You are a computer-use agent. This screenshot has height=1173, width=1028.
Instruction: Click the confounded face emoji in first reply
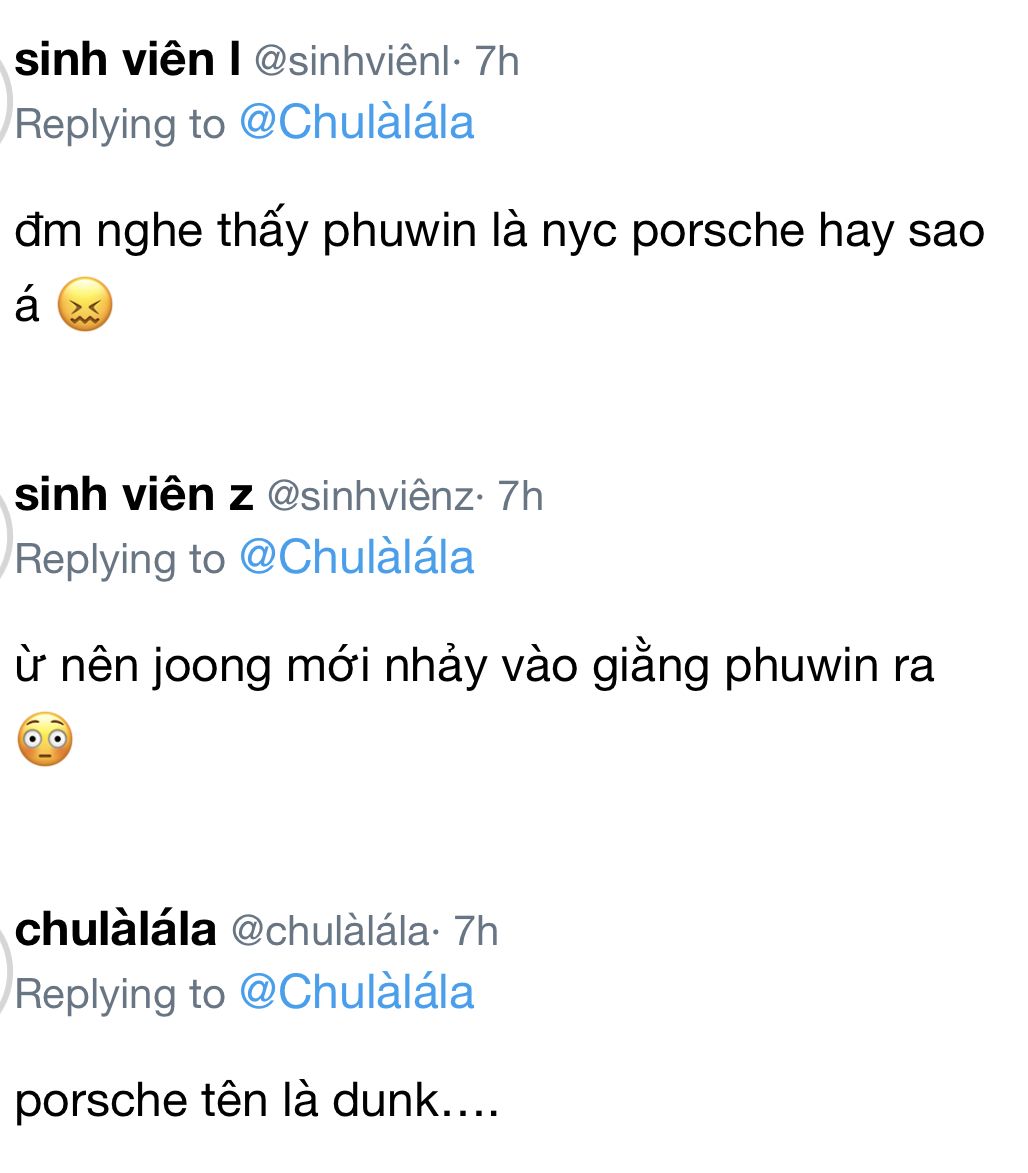pyautogui.click(x=85, y=306)
